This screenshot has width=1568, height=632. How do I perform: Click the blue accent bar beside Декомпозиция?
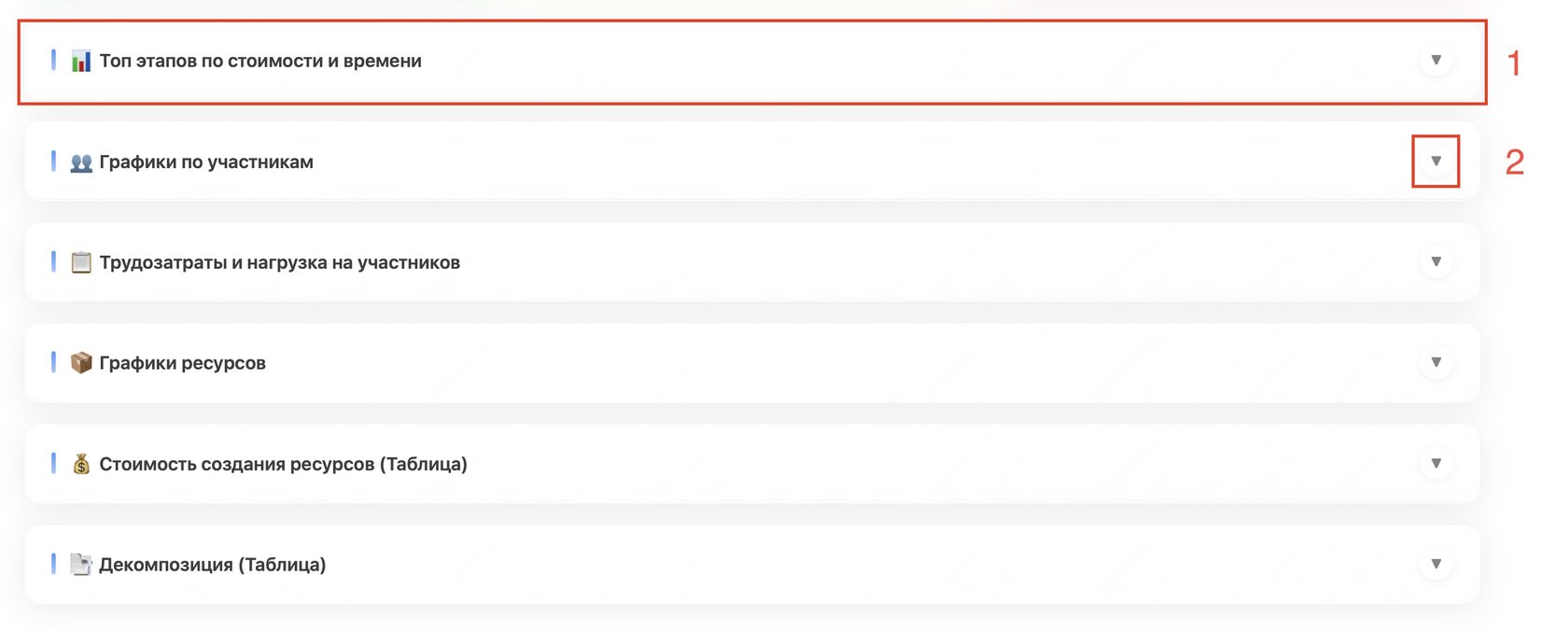(x=53, y=563)
